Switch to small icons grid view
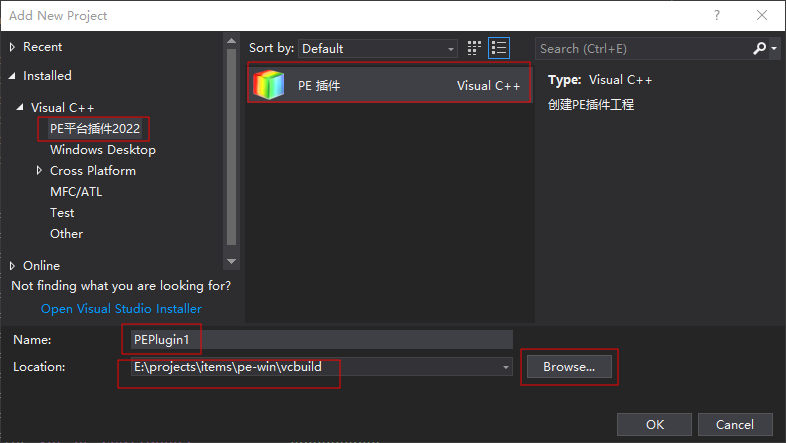 click(474, 48)
